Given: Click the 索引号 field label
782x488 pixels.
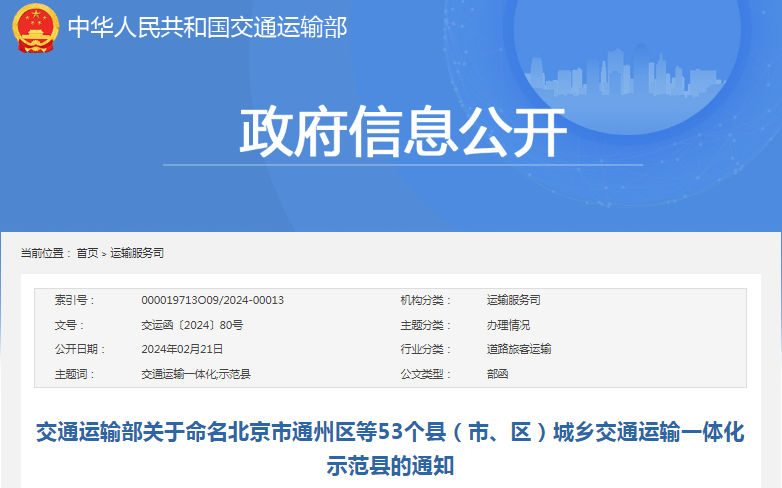Looking at the screenshot, I should [x=71, y=300].
